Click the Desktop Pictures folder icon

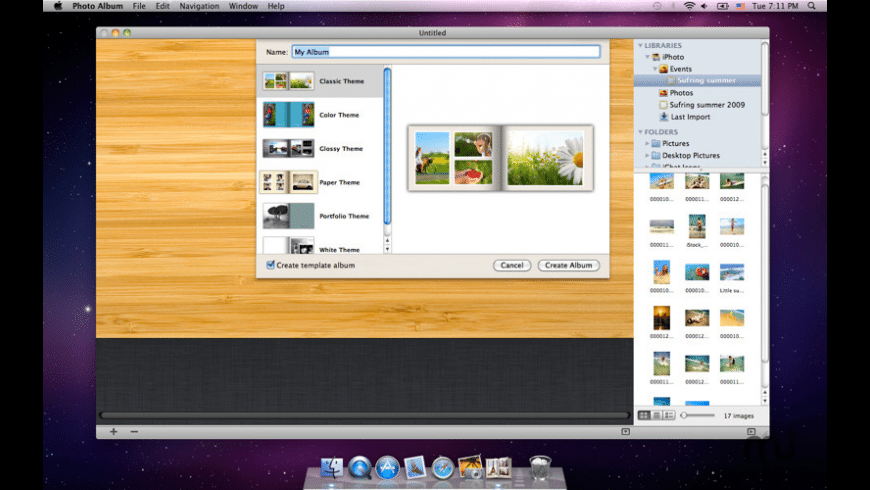pos(656,155)
